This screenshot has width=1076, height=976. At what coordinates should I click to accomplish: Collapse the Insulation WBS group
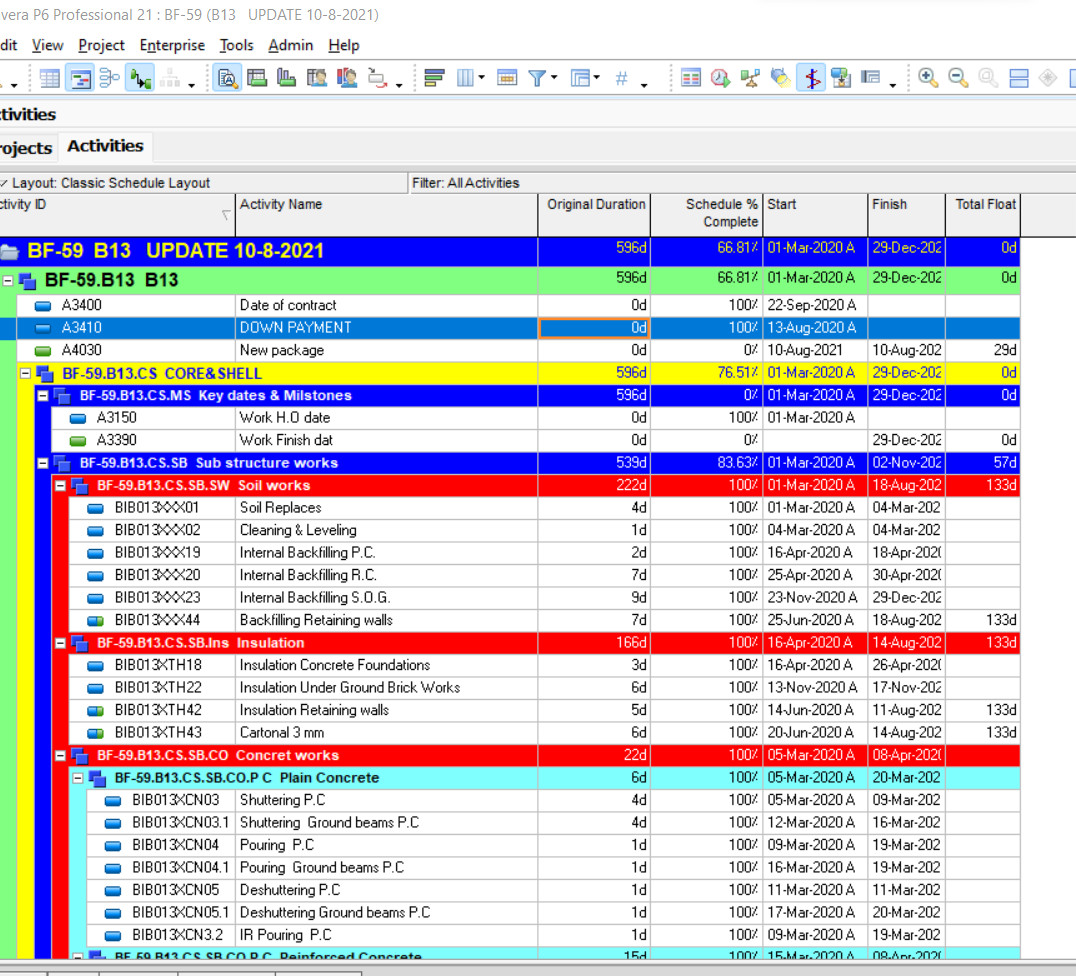pyautogui.click(x=61, y=643)
